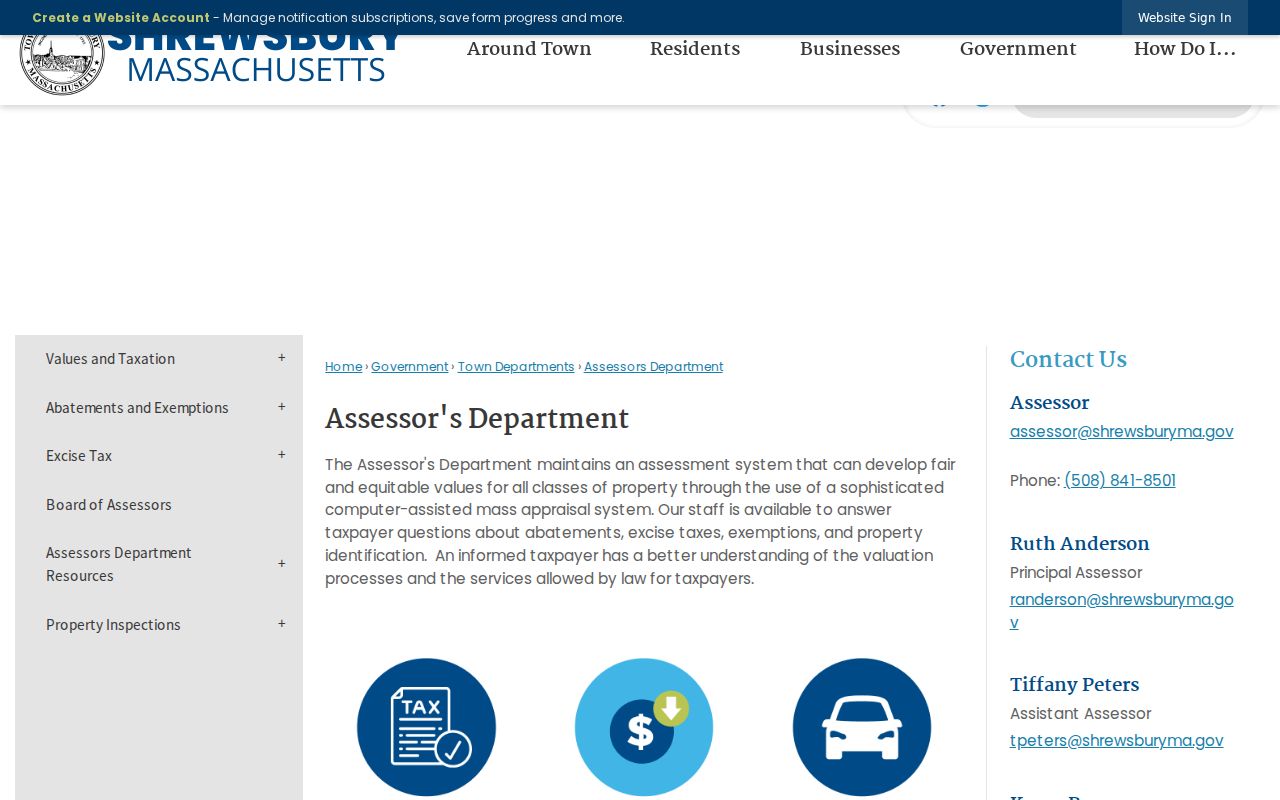Click the dollar download circle icon

pos(644,727)
